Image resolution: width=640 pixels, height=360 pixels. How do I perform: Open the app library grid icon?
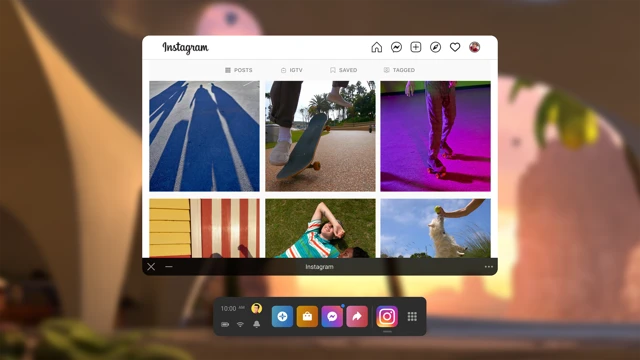pos(412,316)
